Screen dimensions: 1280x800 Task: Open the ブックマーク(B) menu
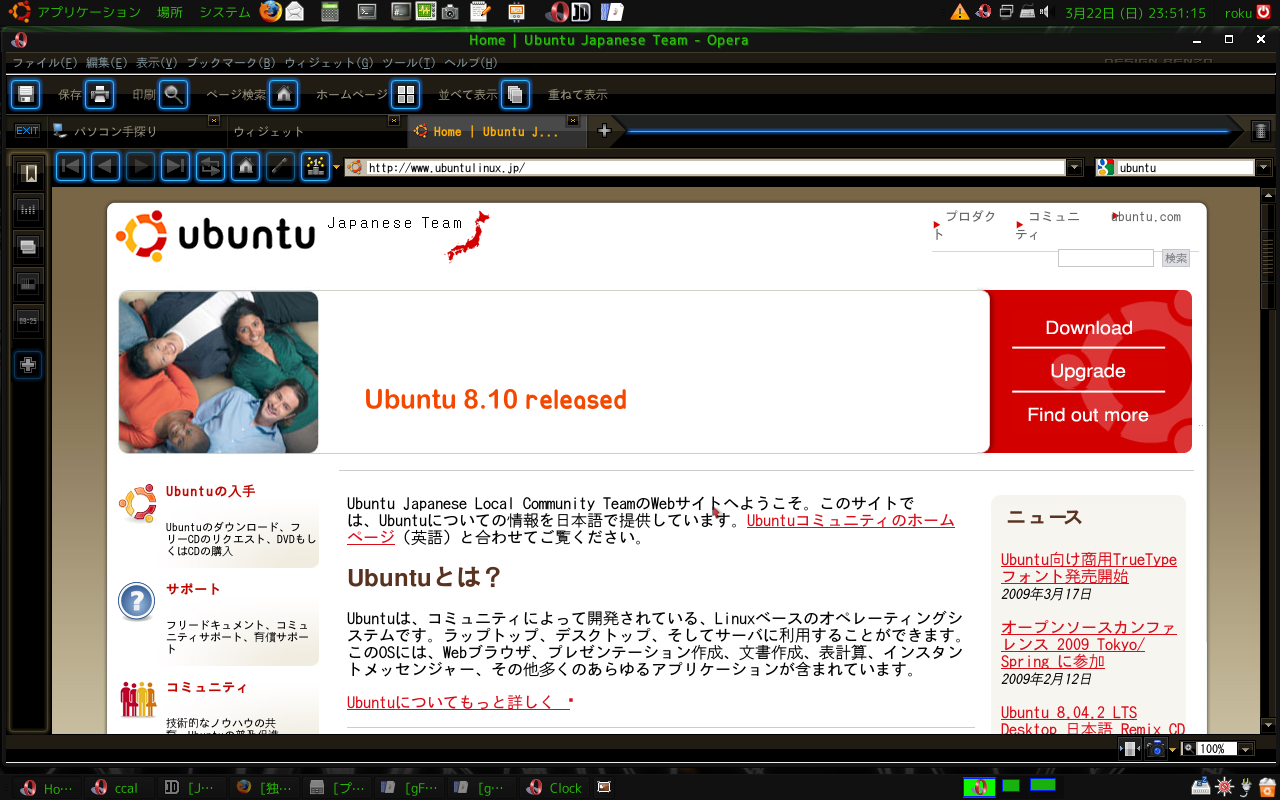pyautogui.click(x=231, y=62)
